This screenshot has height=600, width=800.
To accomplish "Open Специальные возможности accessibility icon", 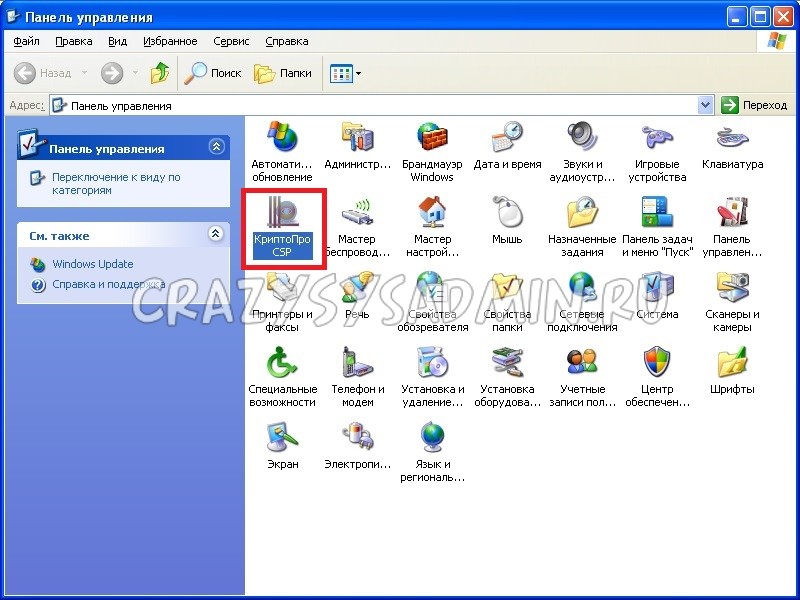I will (x=282, y=362).
